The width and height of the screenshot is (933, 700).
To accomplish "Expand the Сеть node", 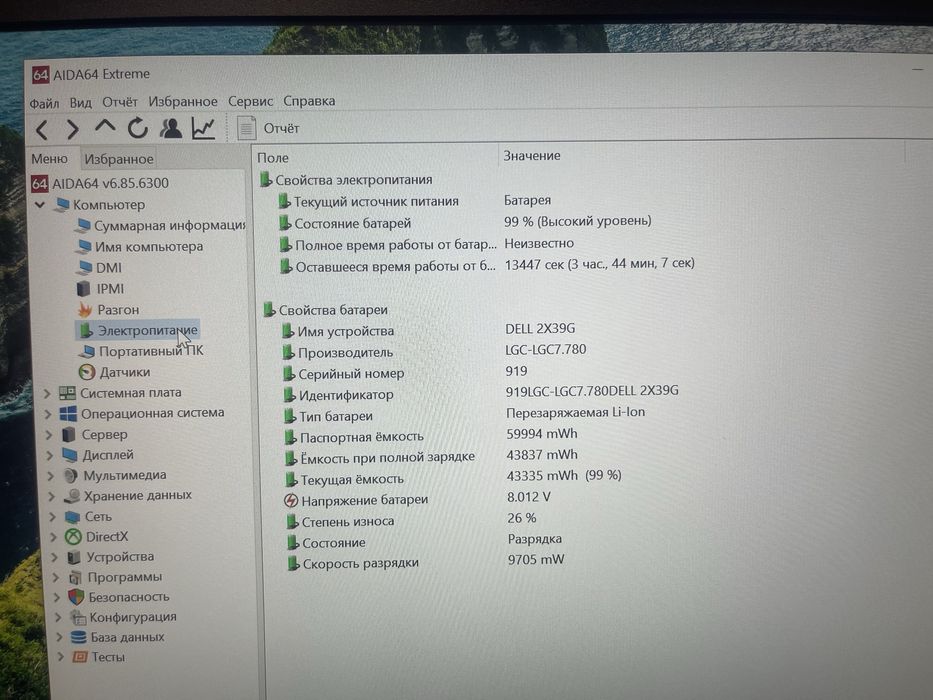I will tap(53, 517).
